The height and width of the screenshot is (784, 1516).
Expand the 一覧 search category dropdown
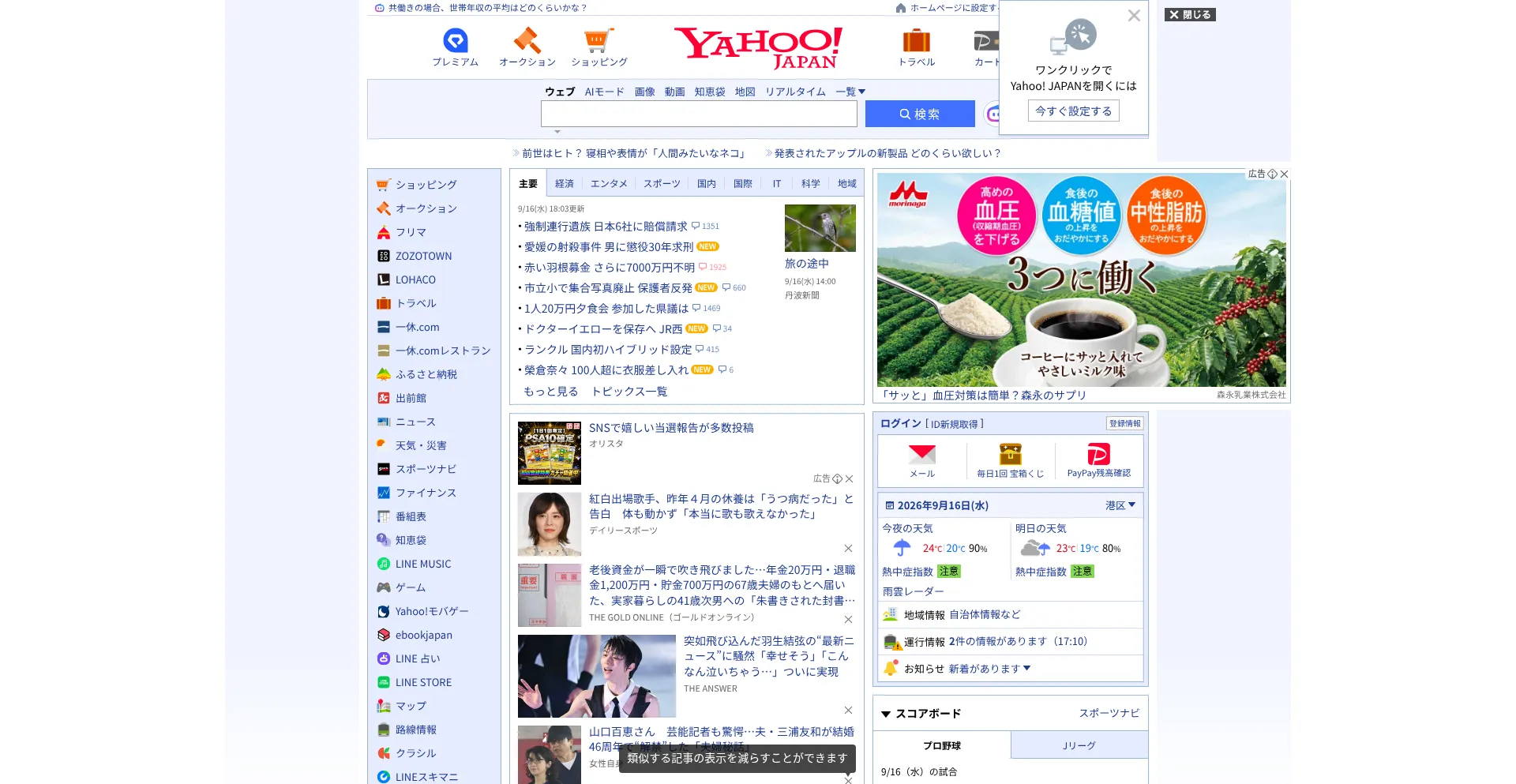tap(850, 92)
